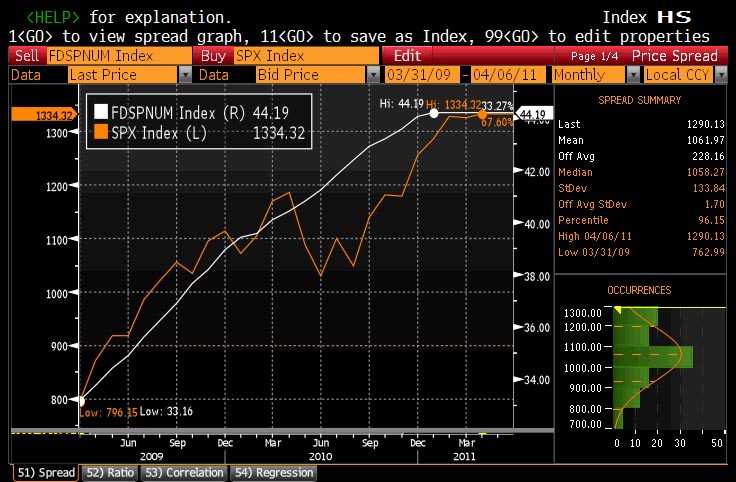
Task: Select the 51) Spread tab
Action: point(44,473)
